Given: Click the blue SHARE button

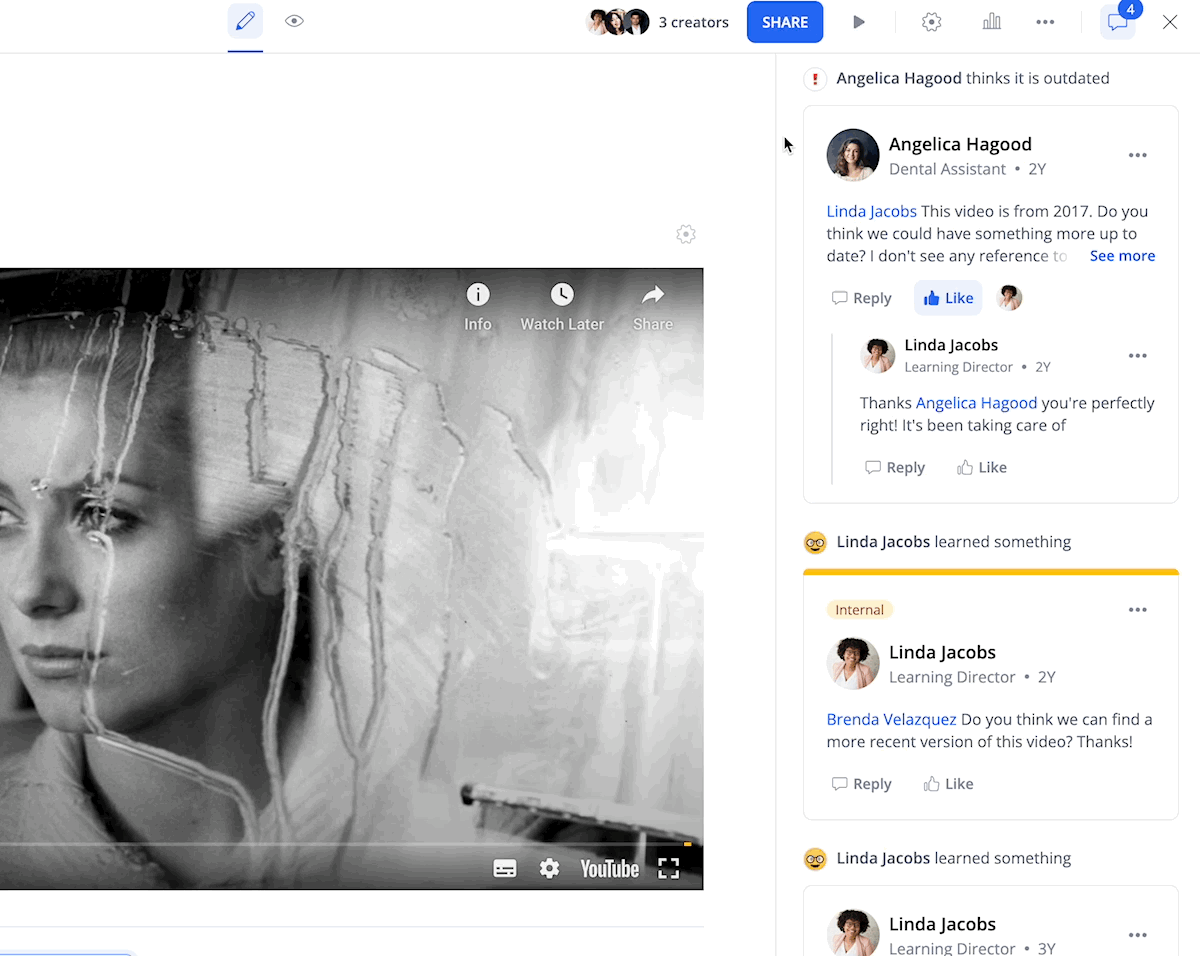Looking at the screenshot, I should (x=785, y=22).
